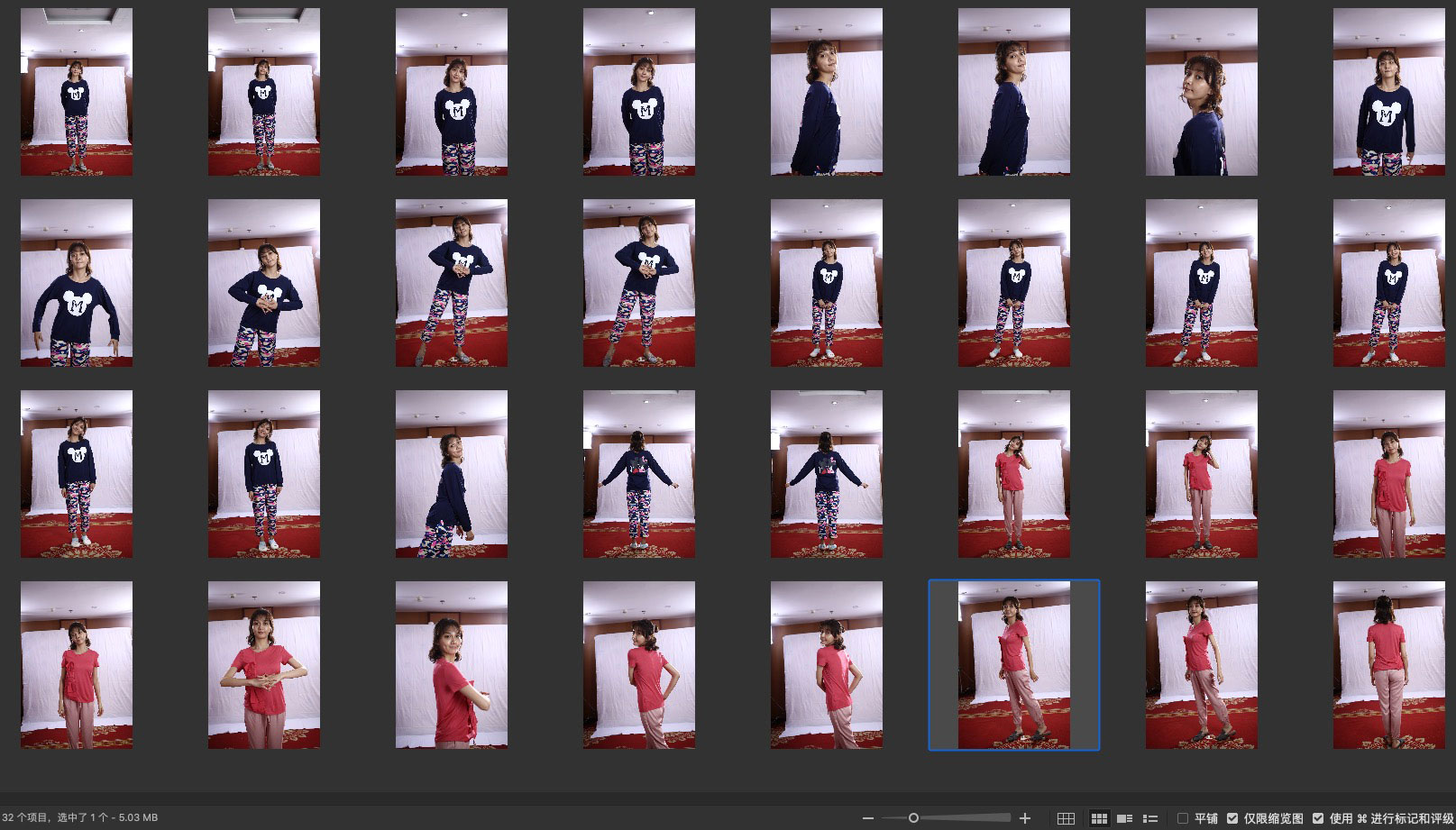Viewport: 1456px width, 830px height.
Task: Click the grid lock icon
Action: pos(1066,818)
